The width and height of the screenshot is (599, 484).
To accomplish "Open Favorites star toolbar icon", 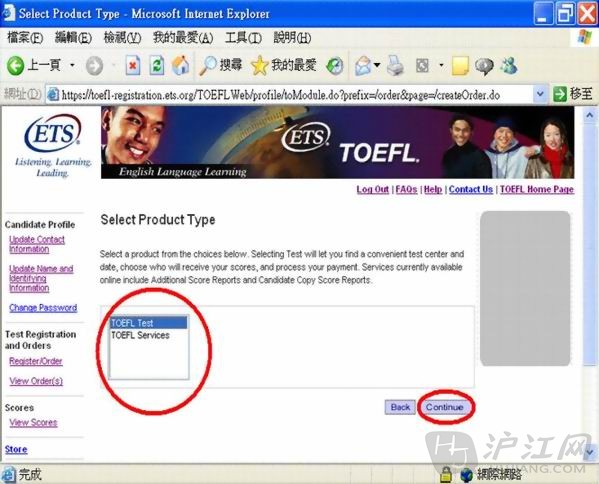I will pos(259,66).
